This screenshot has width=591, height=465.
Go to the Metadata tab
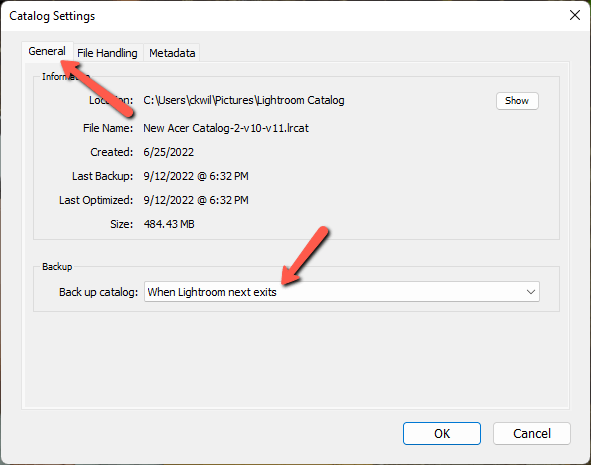[172, 53]
